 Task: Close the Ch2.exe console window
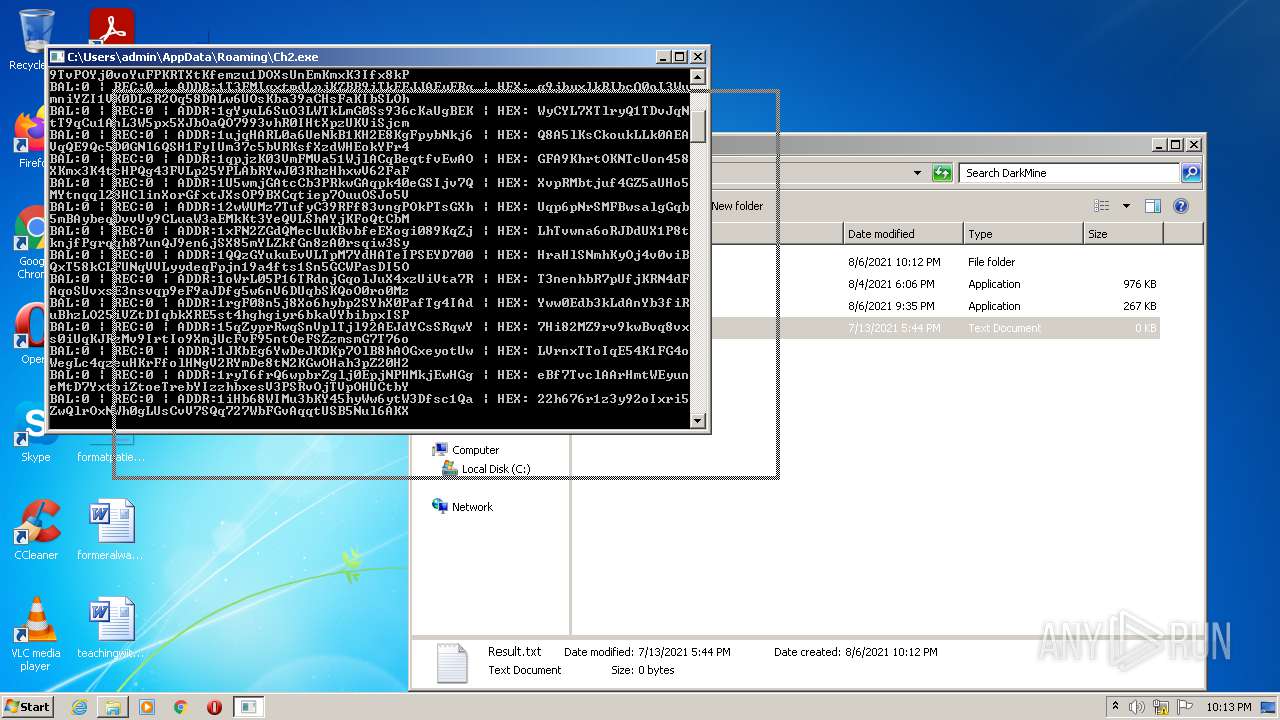point(698,57)
